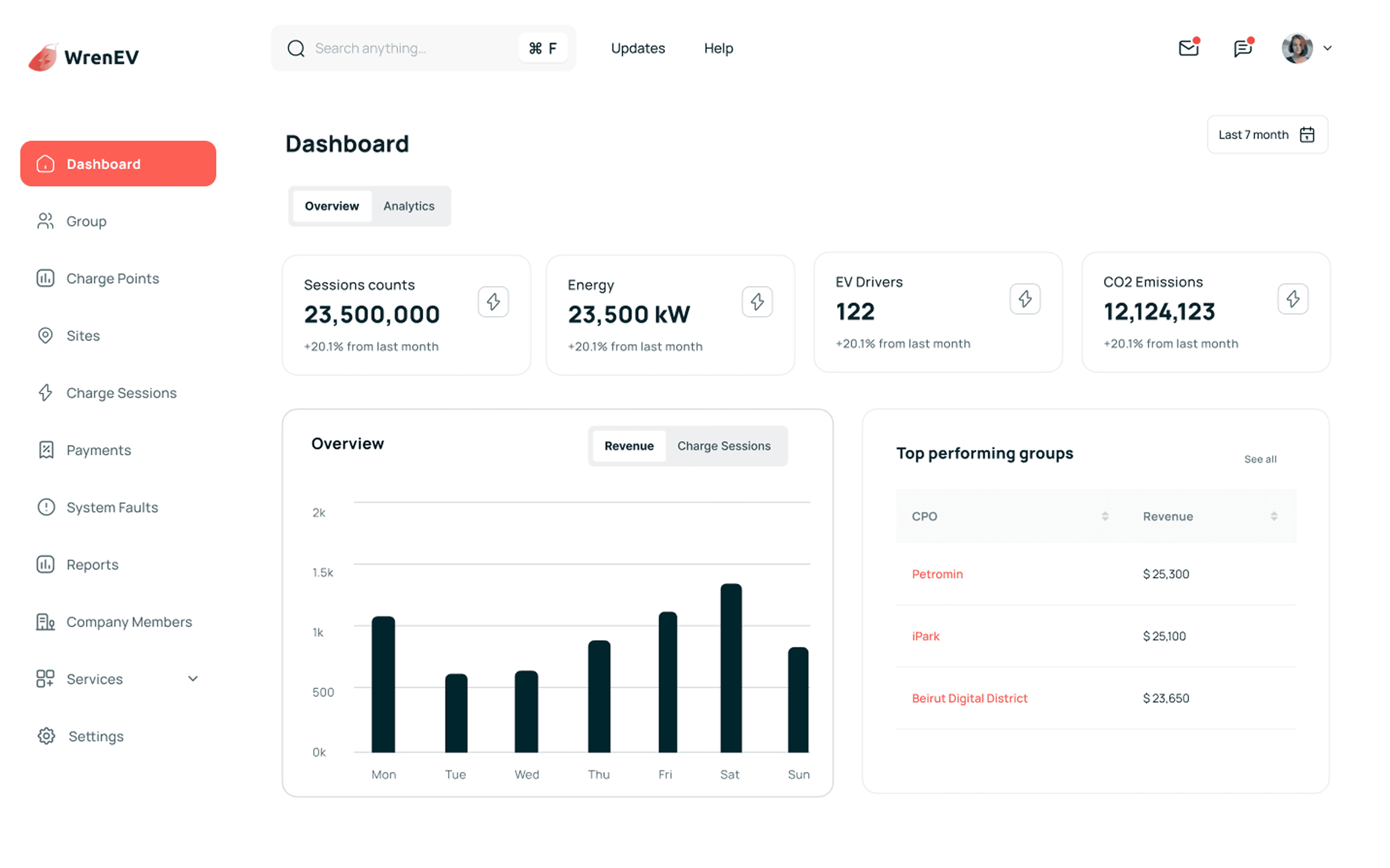Click the Sites location pin icon
This screenshot has height=868, width=1390.
(x=45, y=335)
